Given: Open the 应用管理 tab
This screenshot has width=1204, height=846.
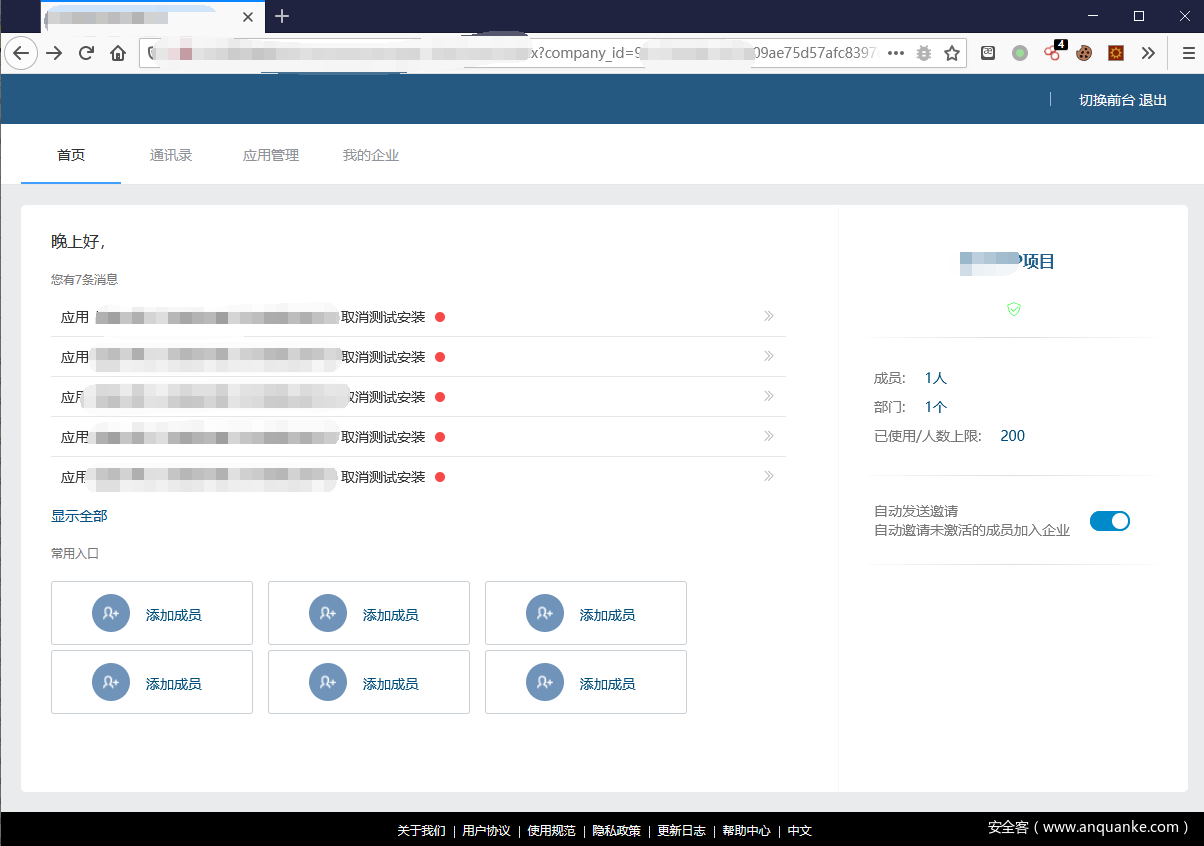Looking at the screenshot, I should [x=271, y=155].
